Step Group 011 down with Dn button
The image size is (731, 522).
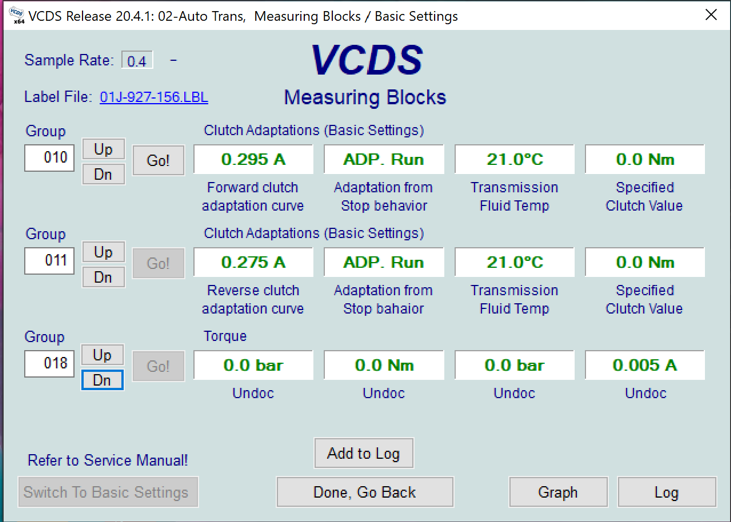pos(103,277)
